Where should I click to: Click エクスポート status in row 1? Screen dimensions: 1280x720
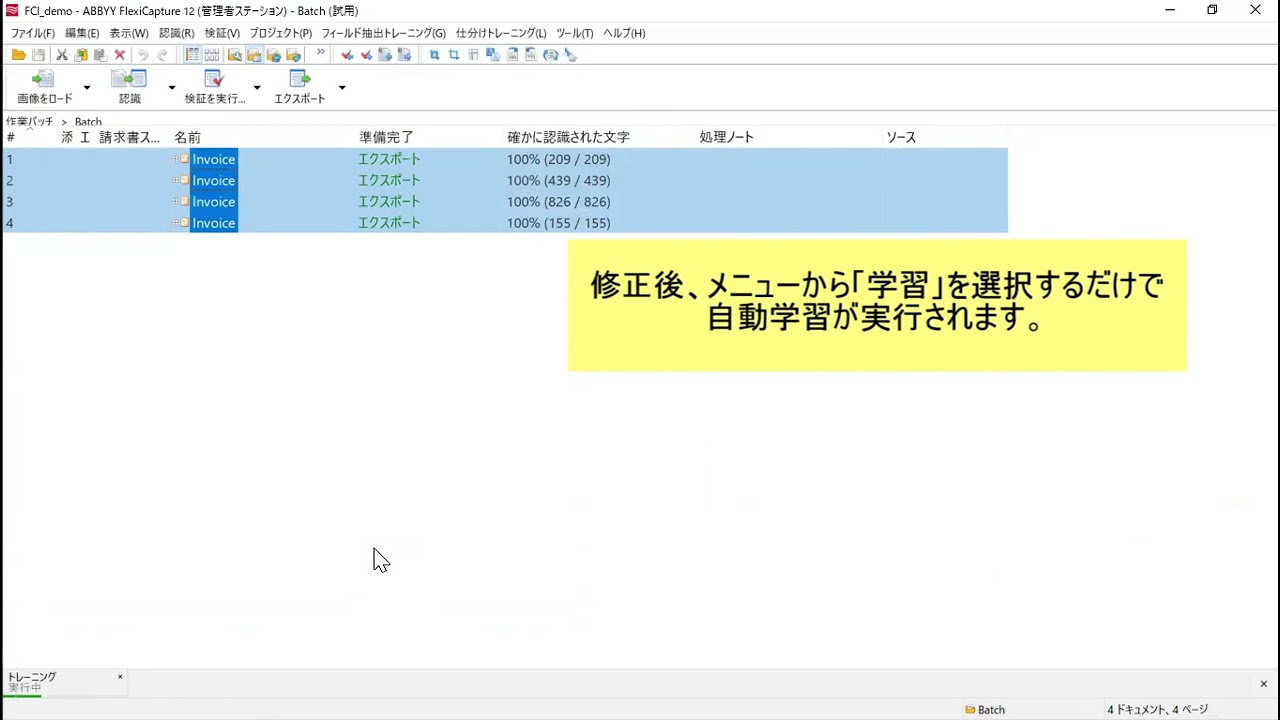pos(389,159)
